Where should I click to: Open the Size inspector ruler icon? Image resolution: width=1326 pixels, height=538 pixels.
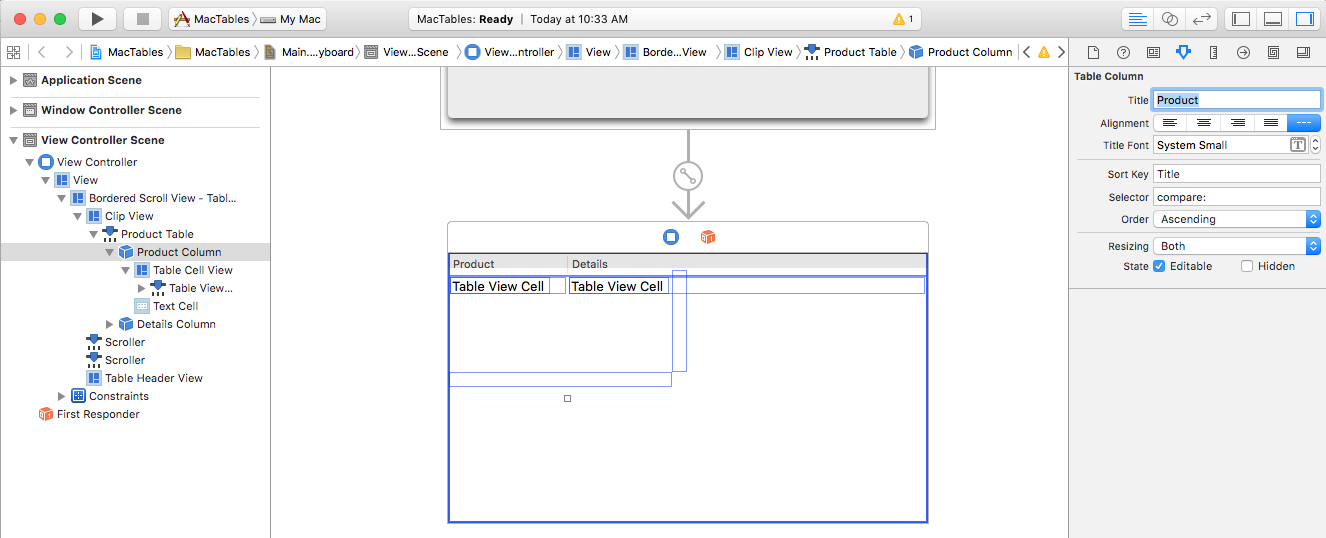pos(1213,52)
